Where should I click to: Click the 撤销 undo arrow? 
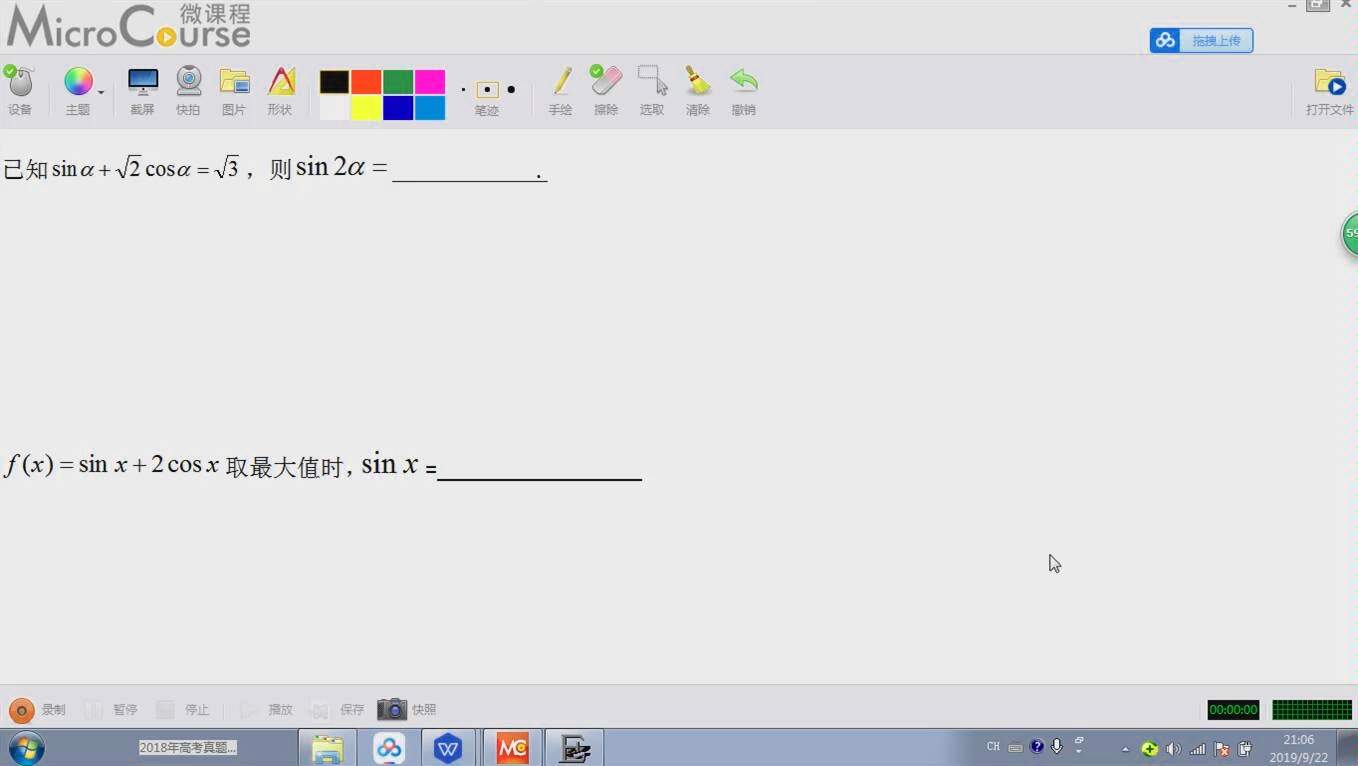(x=743, y=81)
